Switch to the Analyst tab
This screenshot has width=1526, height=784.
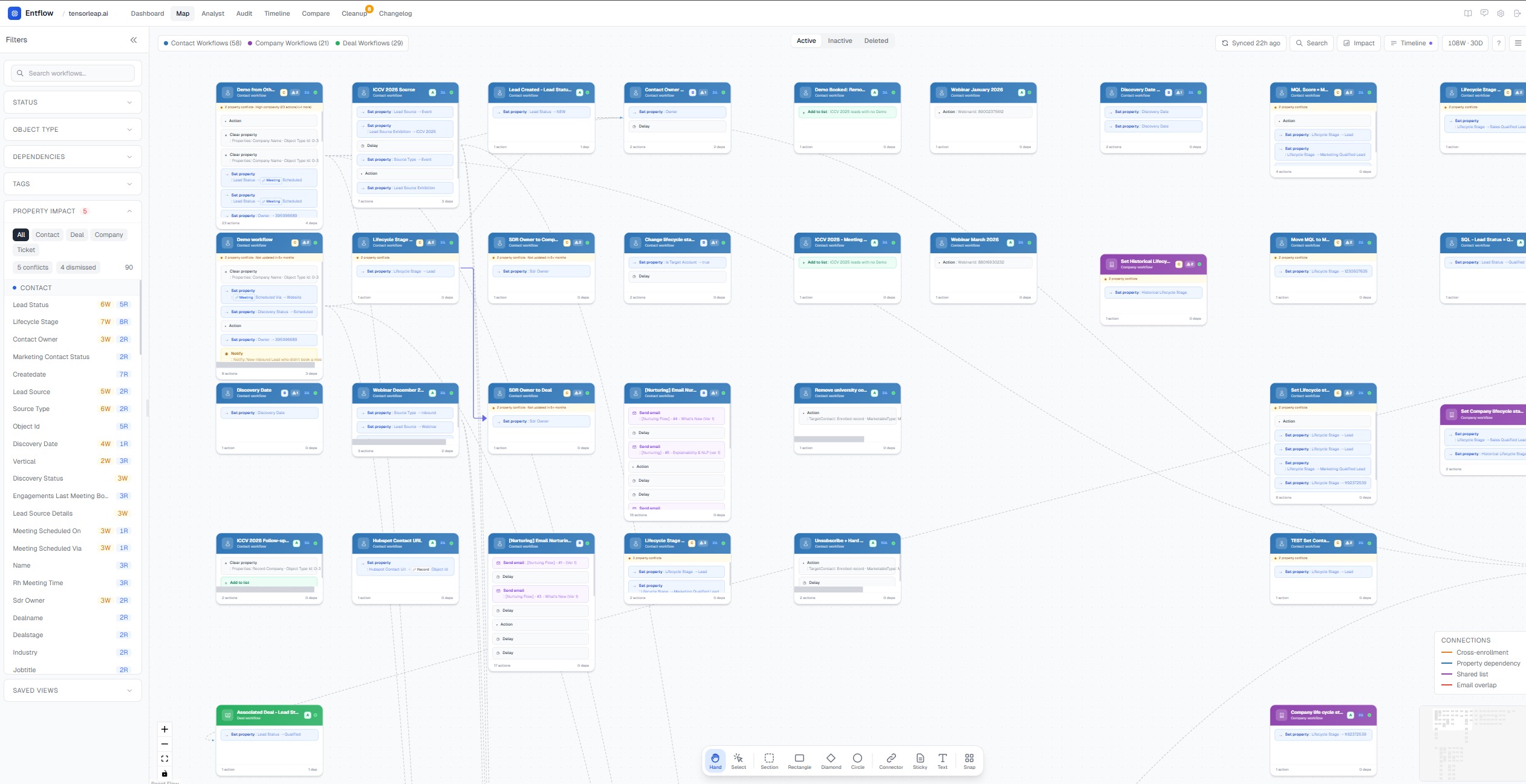[212, 13]
